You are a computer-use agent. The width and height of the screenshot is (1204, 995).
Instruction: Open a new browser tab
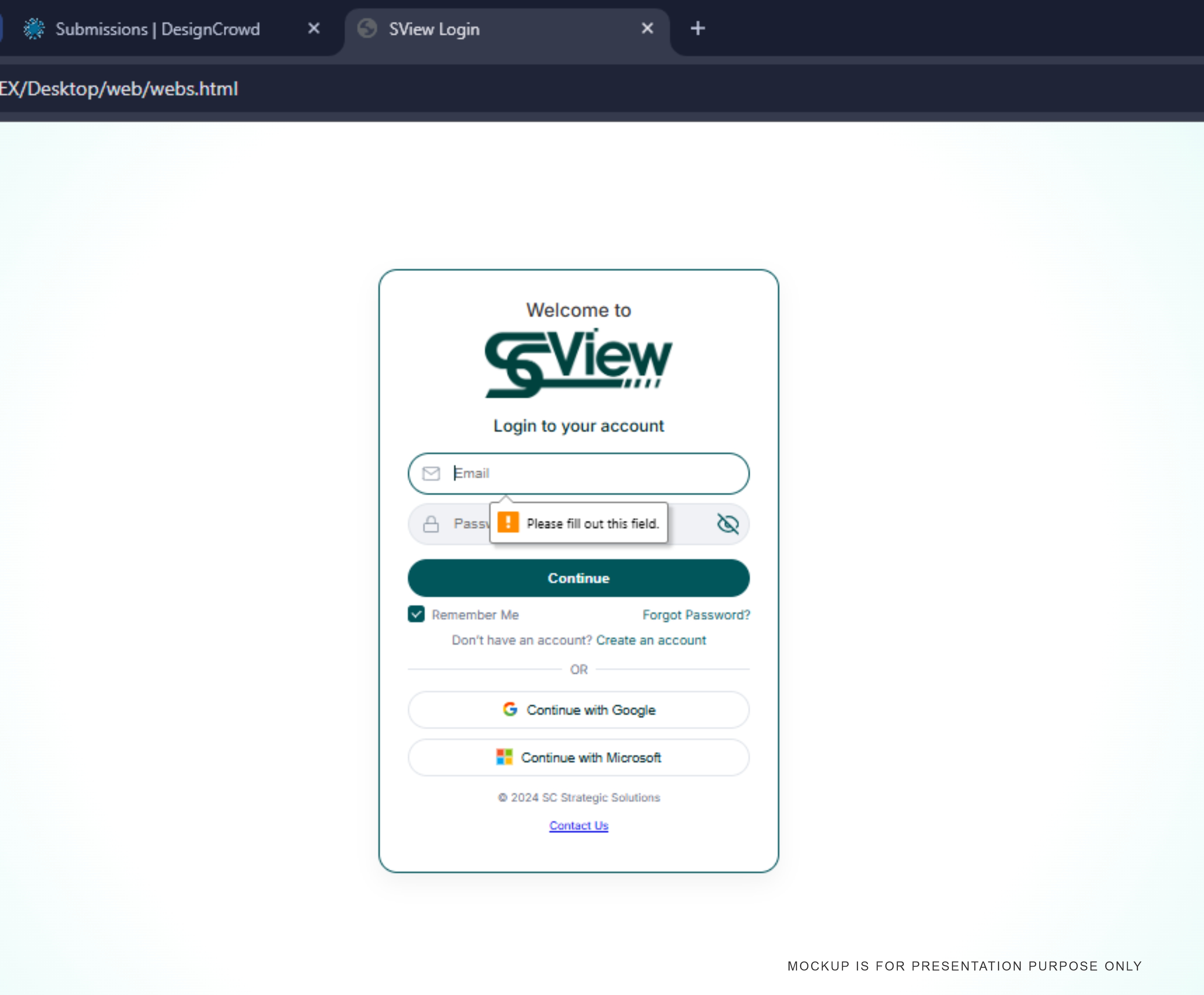[x=697, y=29]
